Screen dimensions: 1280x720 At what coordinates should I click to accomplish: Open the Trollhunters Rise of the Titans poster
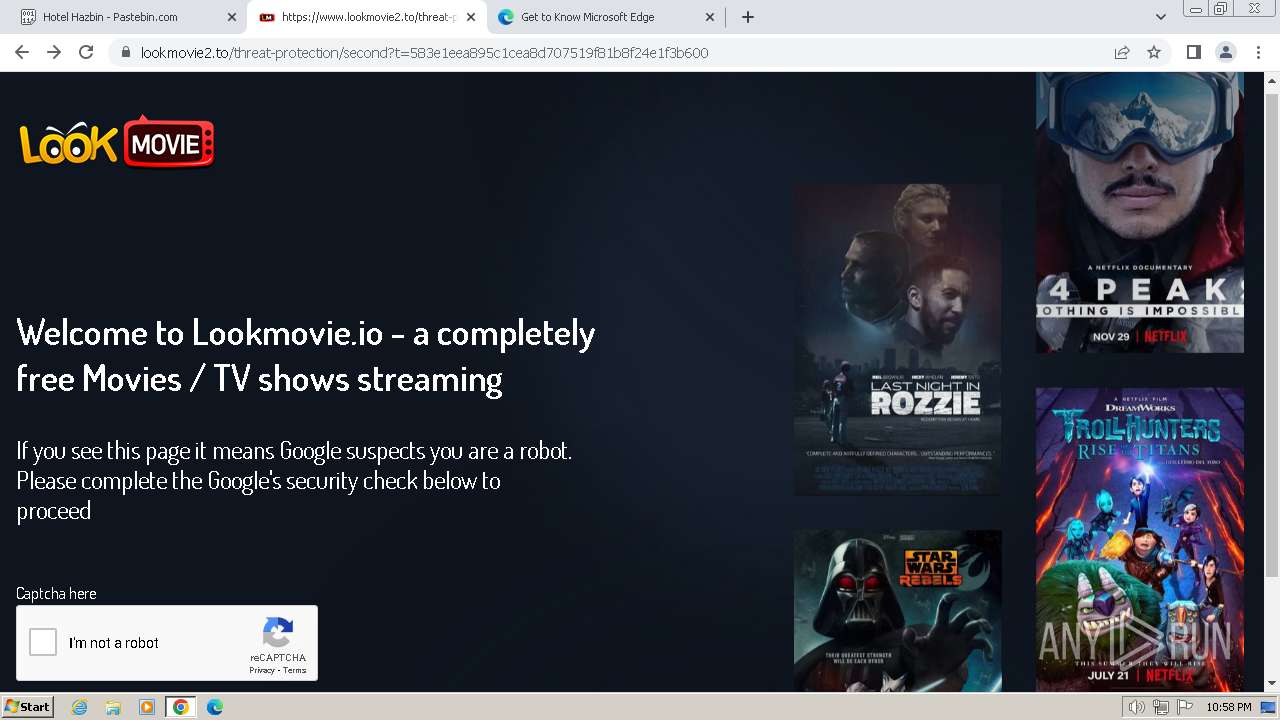click(x=1140, y=540)
